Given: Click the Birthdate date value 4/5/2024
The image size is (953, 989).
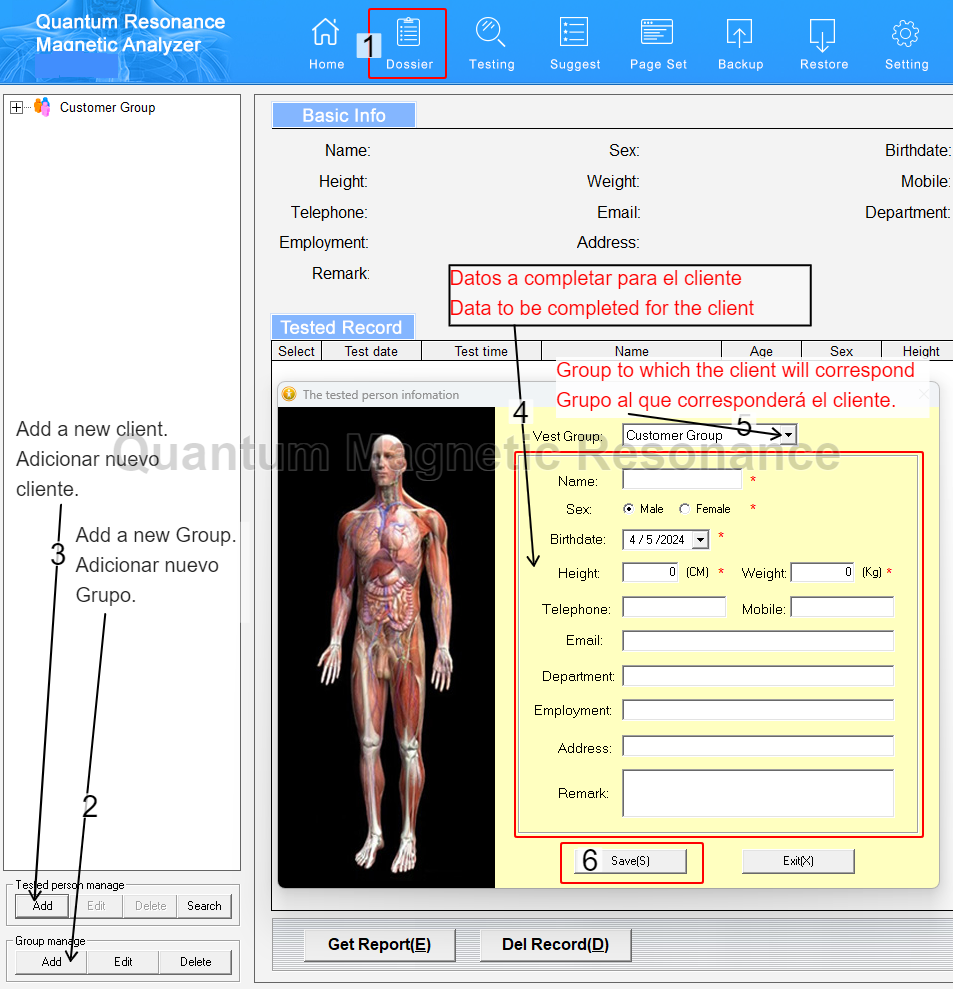Looking at the screenshot, I should click(657, 540).
